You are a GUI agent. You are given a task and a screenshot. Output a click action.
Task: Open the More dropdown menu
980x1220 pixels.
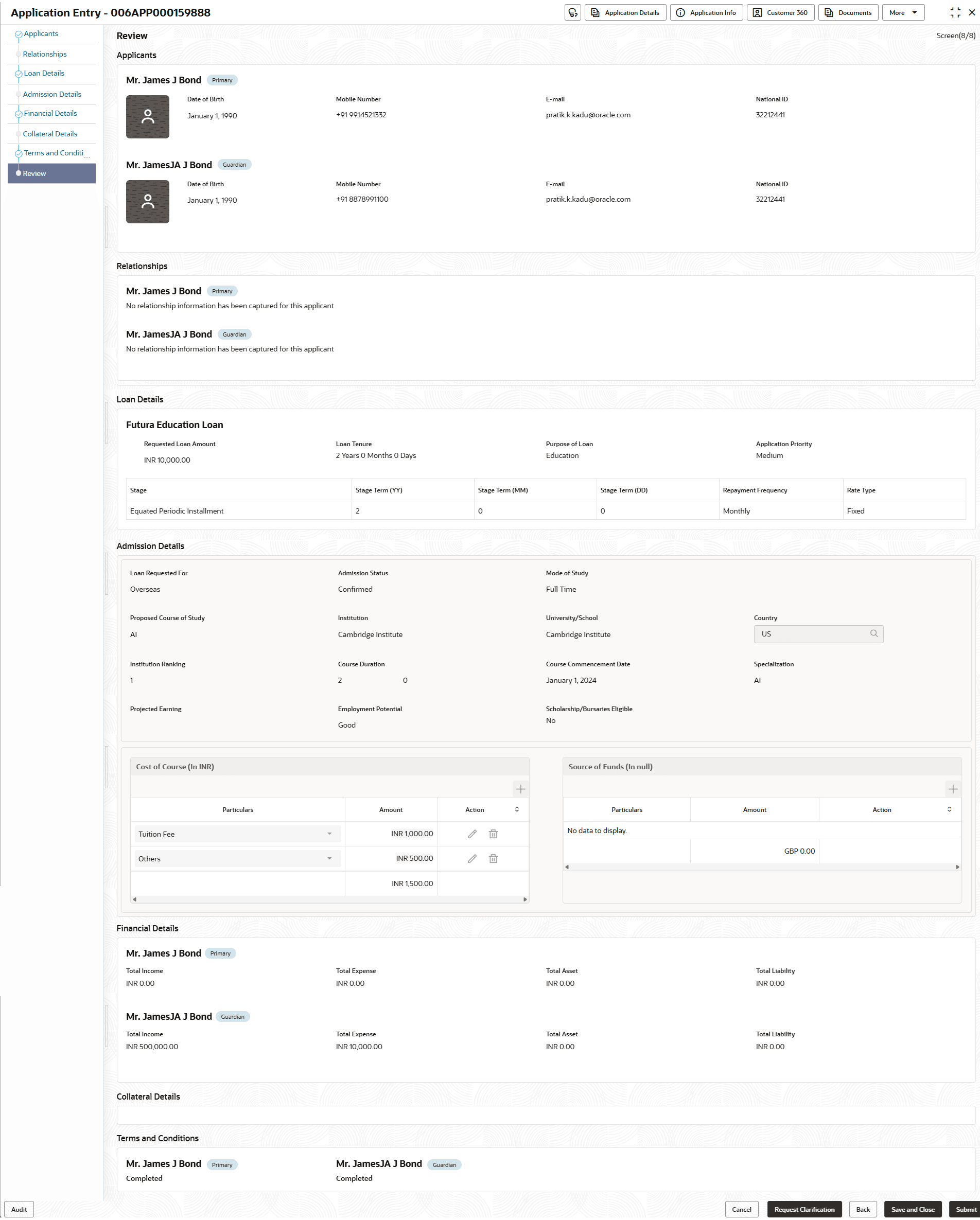pos(903,12)
